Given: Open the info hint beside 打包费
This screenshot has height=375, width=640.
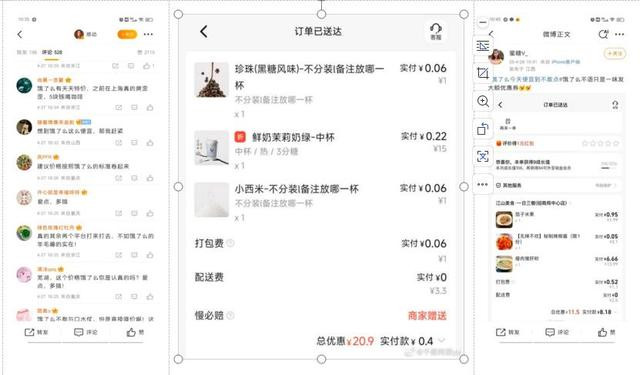Looking at the screenshot, I should click(x=231, y=243).
